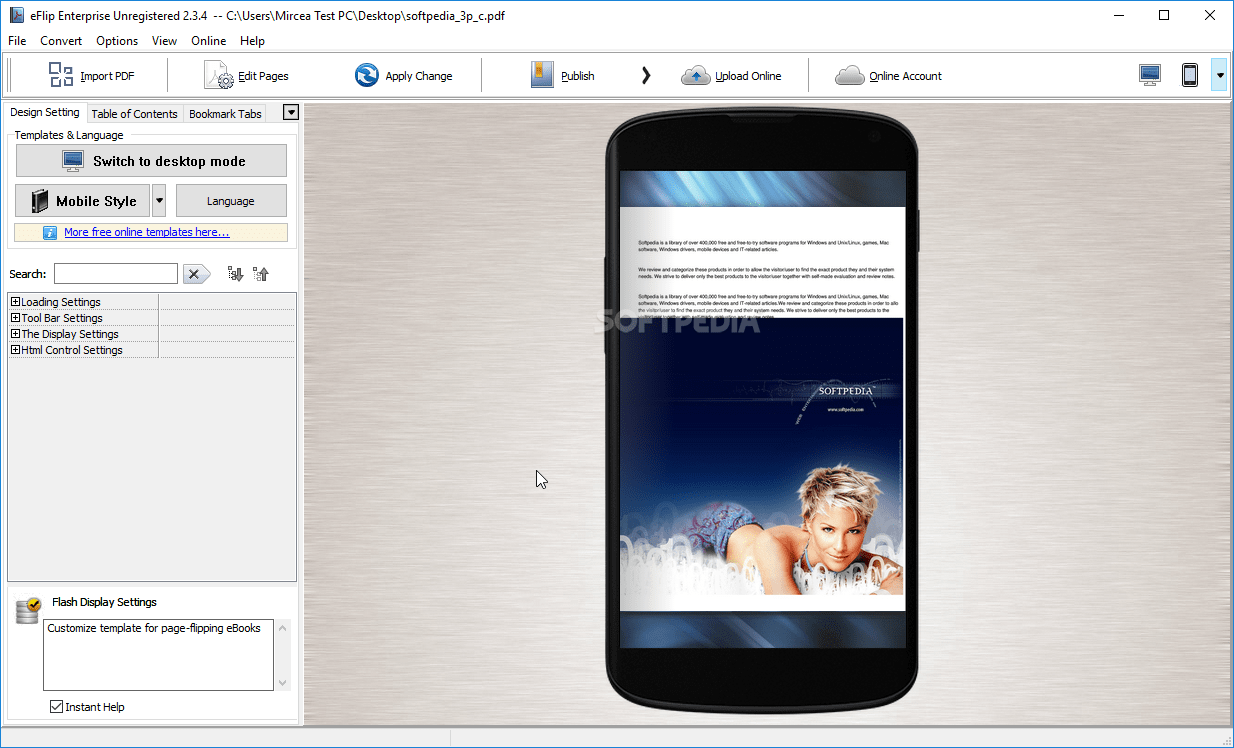Click the help description text box
The width and height of the screenshot is (1234, 748).
(x=158, y=655)
